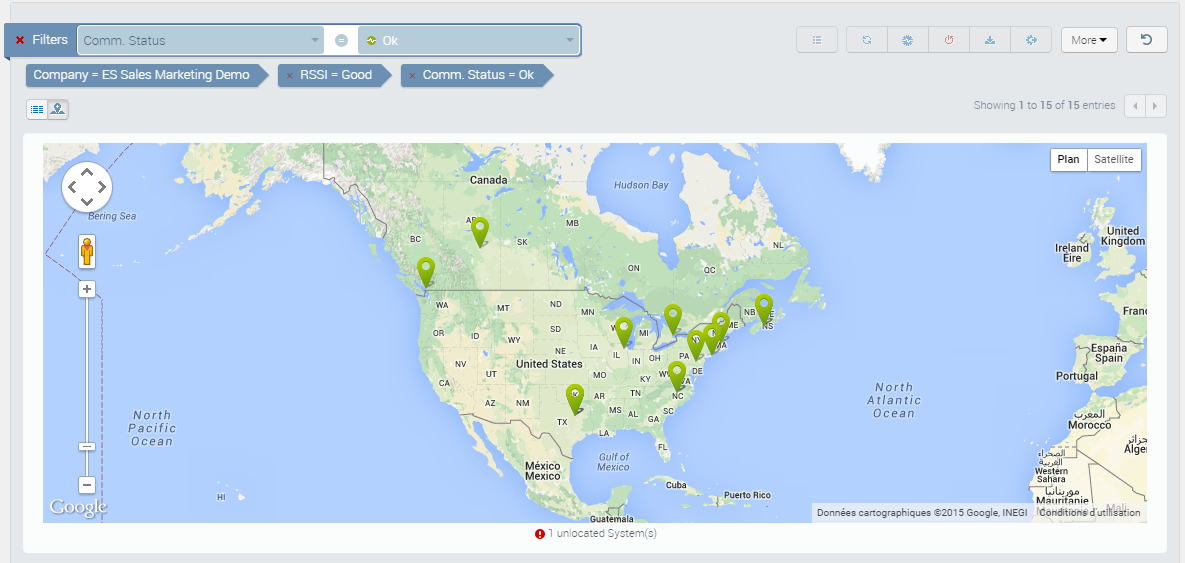Open the Comm. Status field dropdown
Viewport: 1185px width, 563px height.
tap(200, 40)
